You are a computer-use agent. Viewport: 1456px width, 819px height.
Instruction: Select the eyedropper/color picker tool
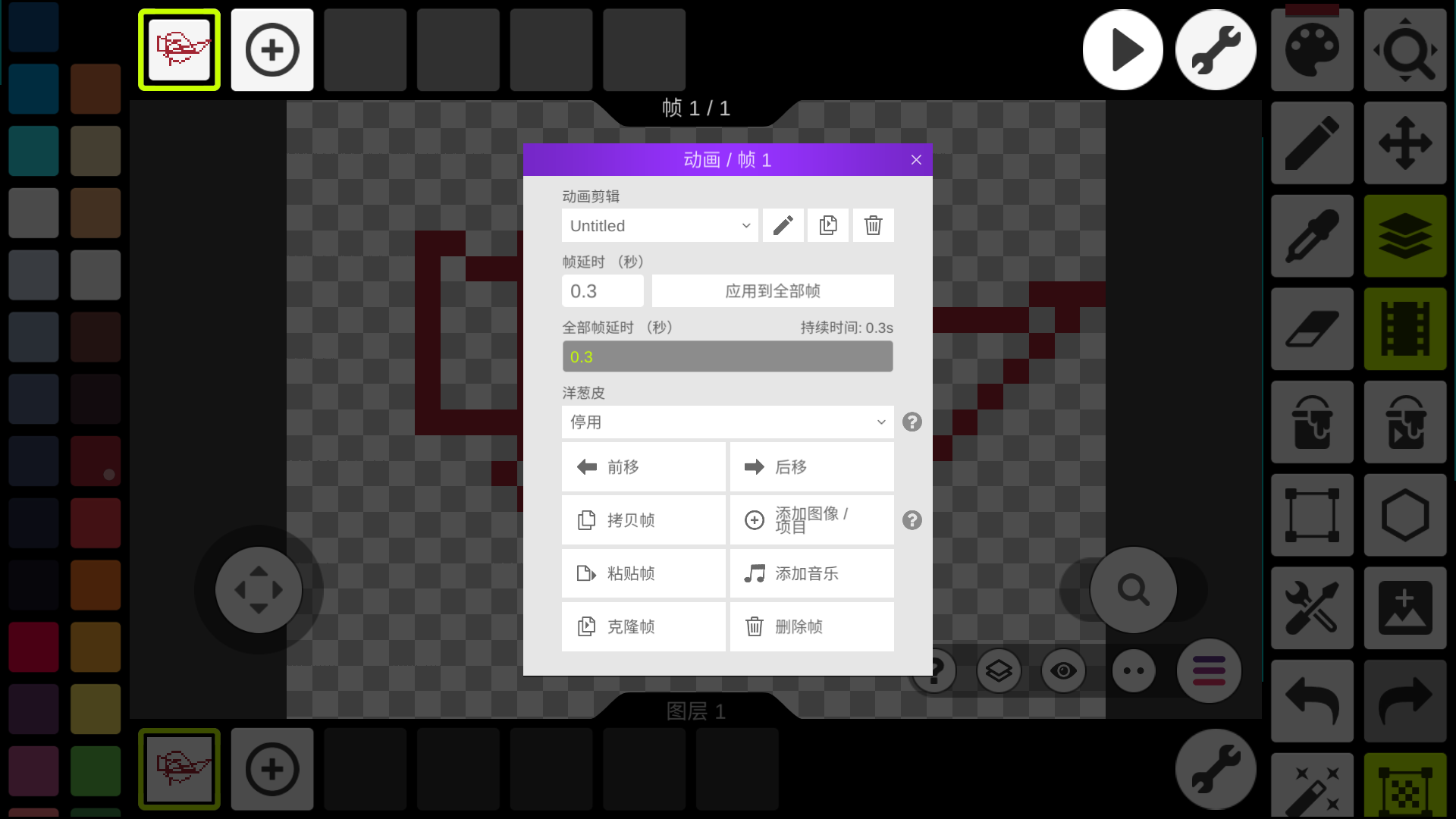(1312, 234)
